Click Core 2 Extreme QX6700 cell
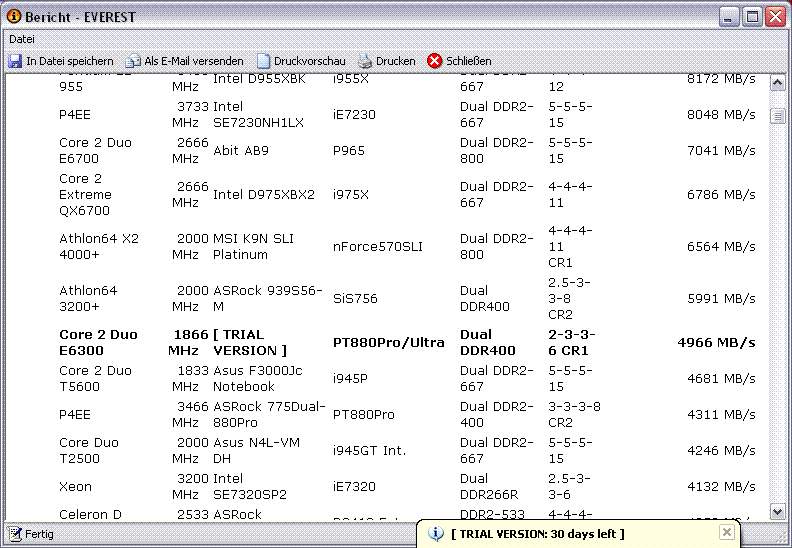 [85, 194]
